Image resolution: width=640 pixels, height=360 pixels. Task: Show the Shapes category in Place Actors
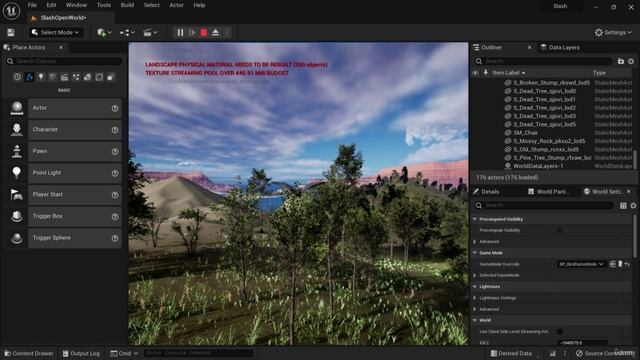pyautogui.click(x=53, y=77)
